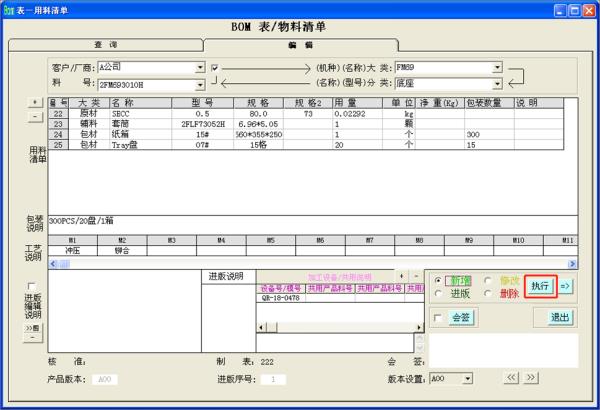Click the minus button beside 用料清单 grid

pos(37,116)
